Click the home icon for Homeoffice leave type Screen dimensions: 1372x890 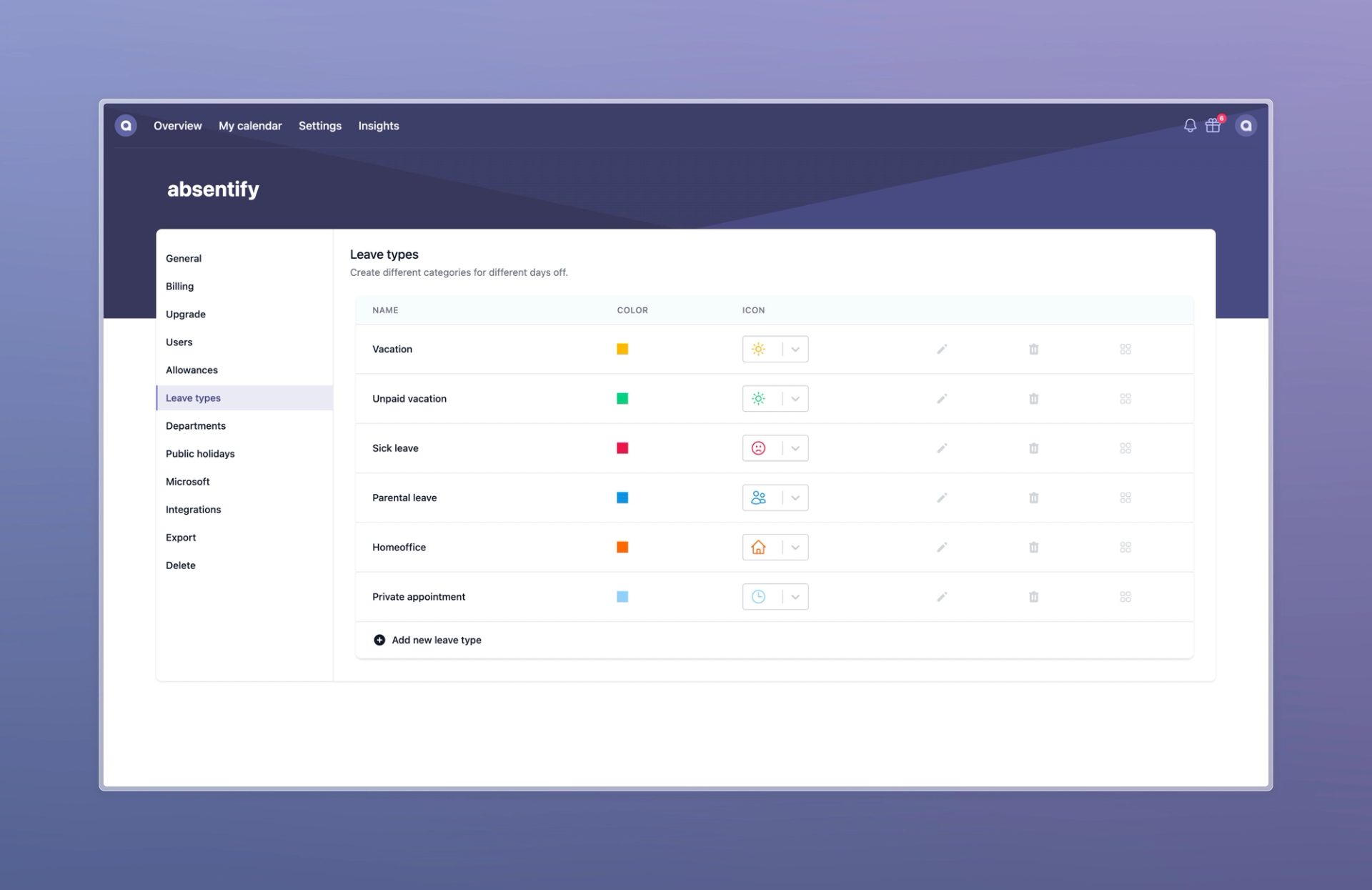click(x=759, y=547)
